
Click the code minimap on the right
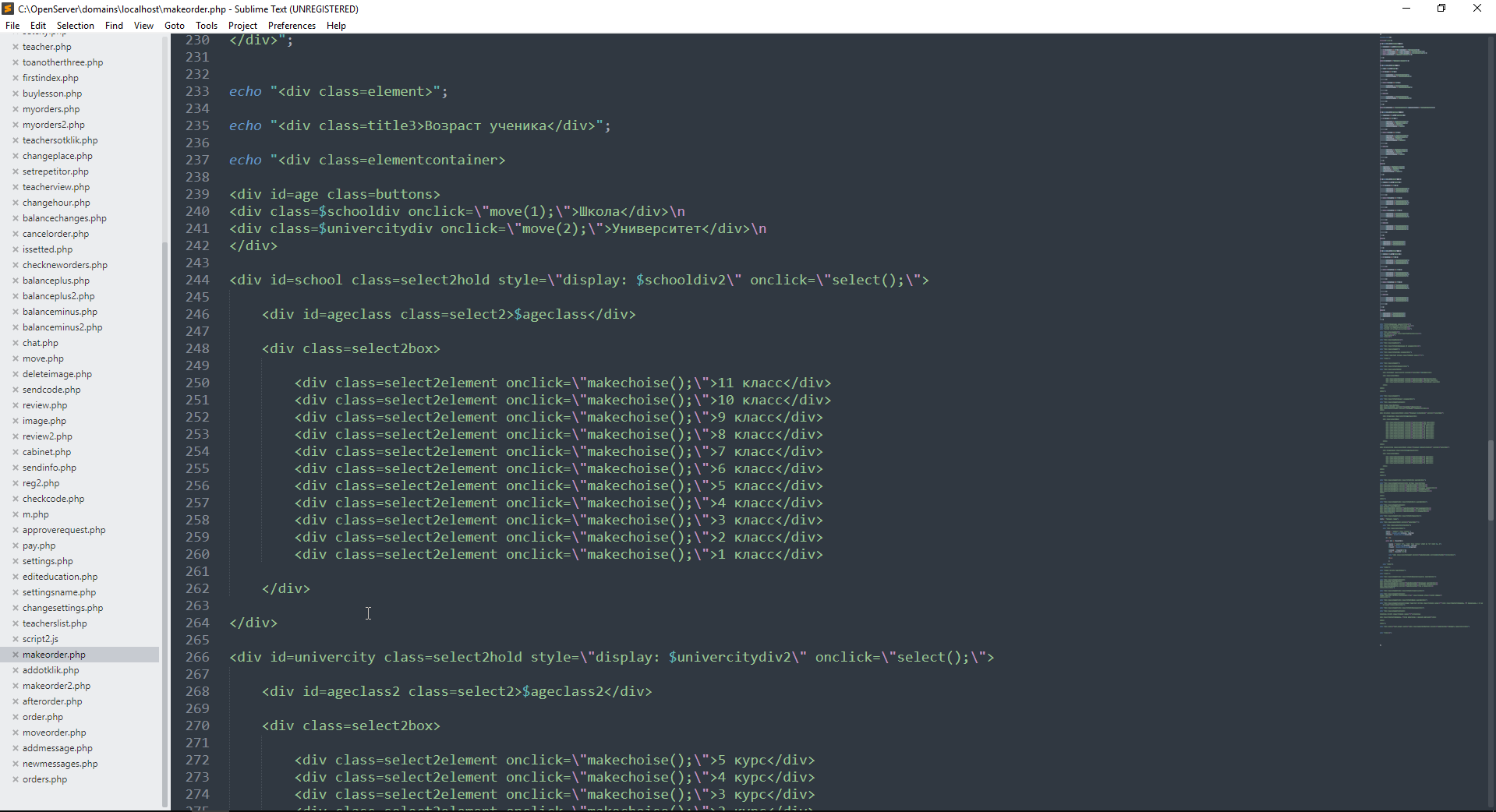click(x=1431, y=340)
